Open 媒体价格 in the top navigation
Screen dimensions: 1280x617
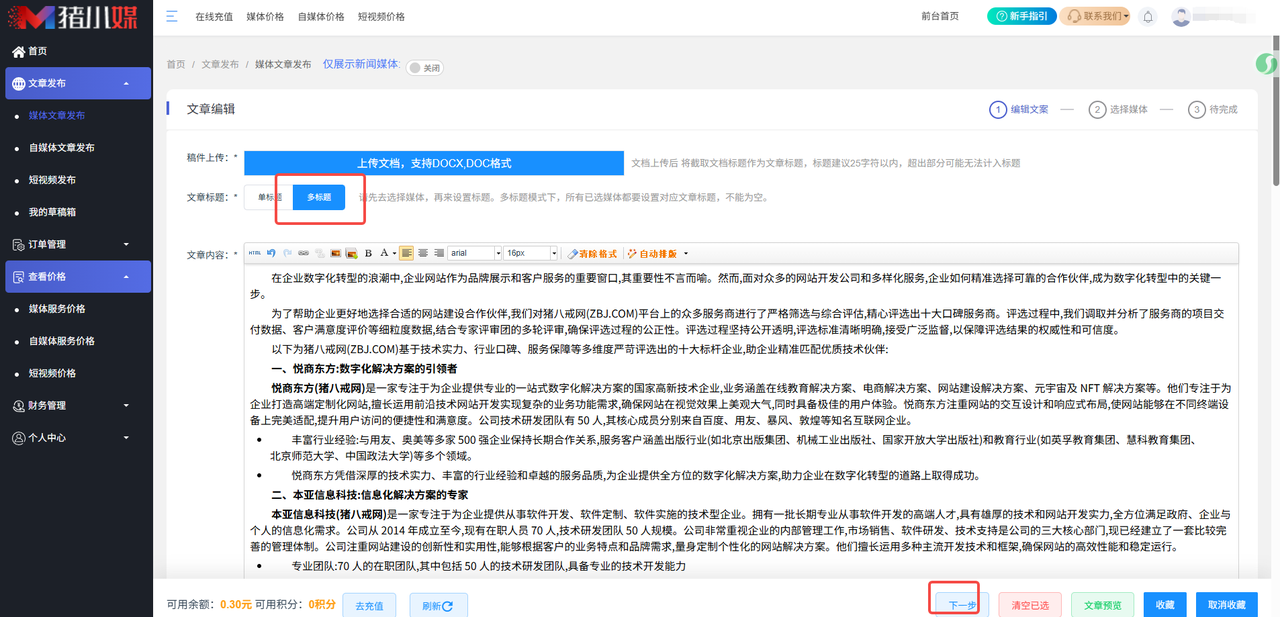(265, 17)
